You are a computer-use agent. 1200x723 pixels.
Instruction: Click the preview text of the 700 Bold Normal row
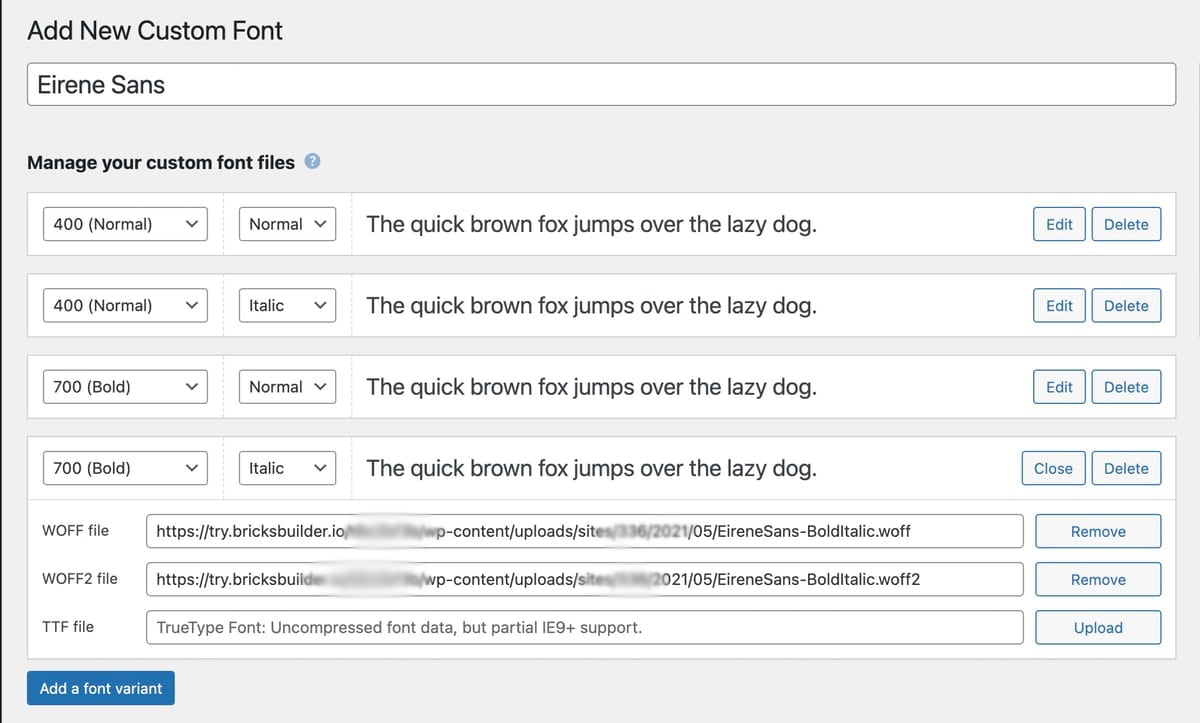tap(591, 386)
